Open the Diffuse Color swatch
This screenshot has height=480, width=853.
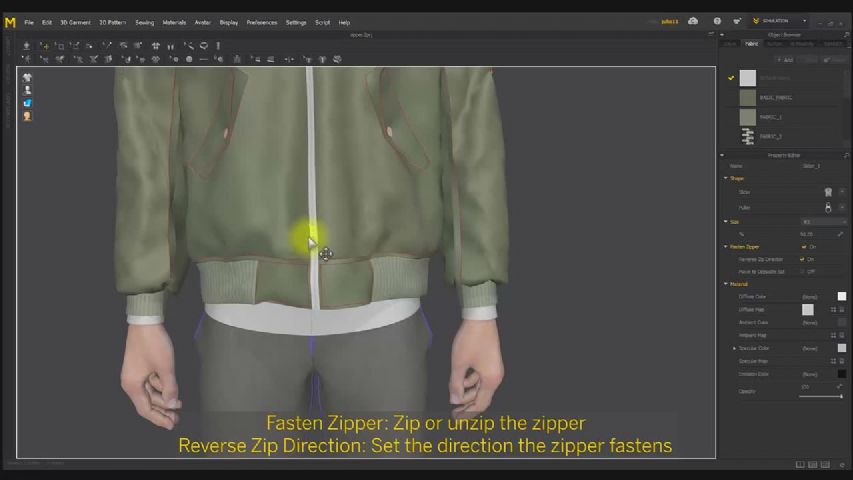point(842,296)
